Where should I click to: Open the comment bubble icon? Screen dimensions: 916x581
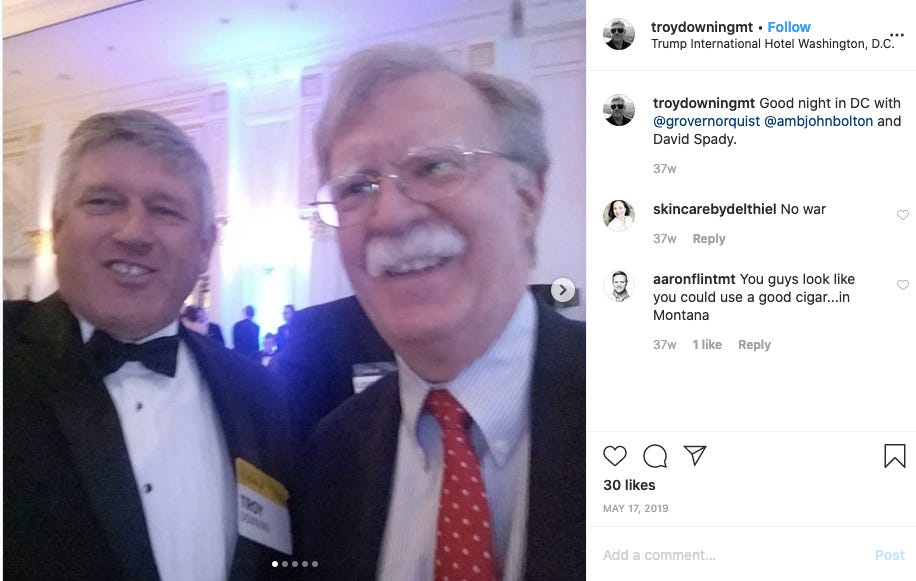tap(655, 455)
